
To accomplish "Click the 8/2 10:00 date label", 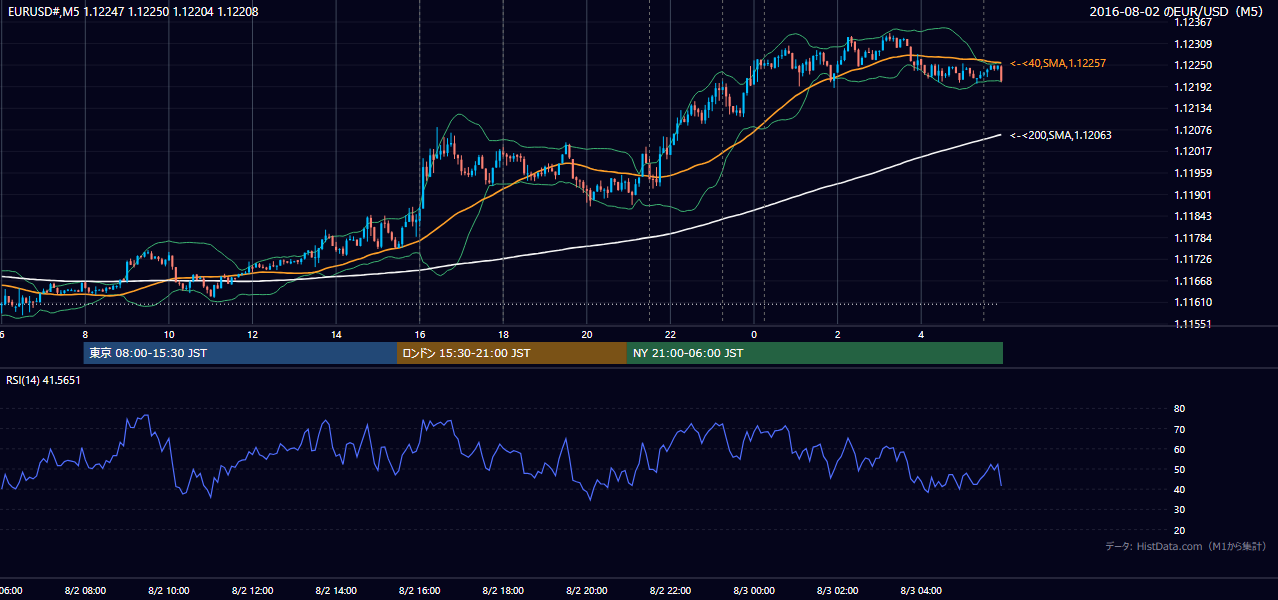I will click(x=169, y=591).
